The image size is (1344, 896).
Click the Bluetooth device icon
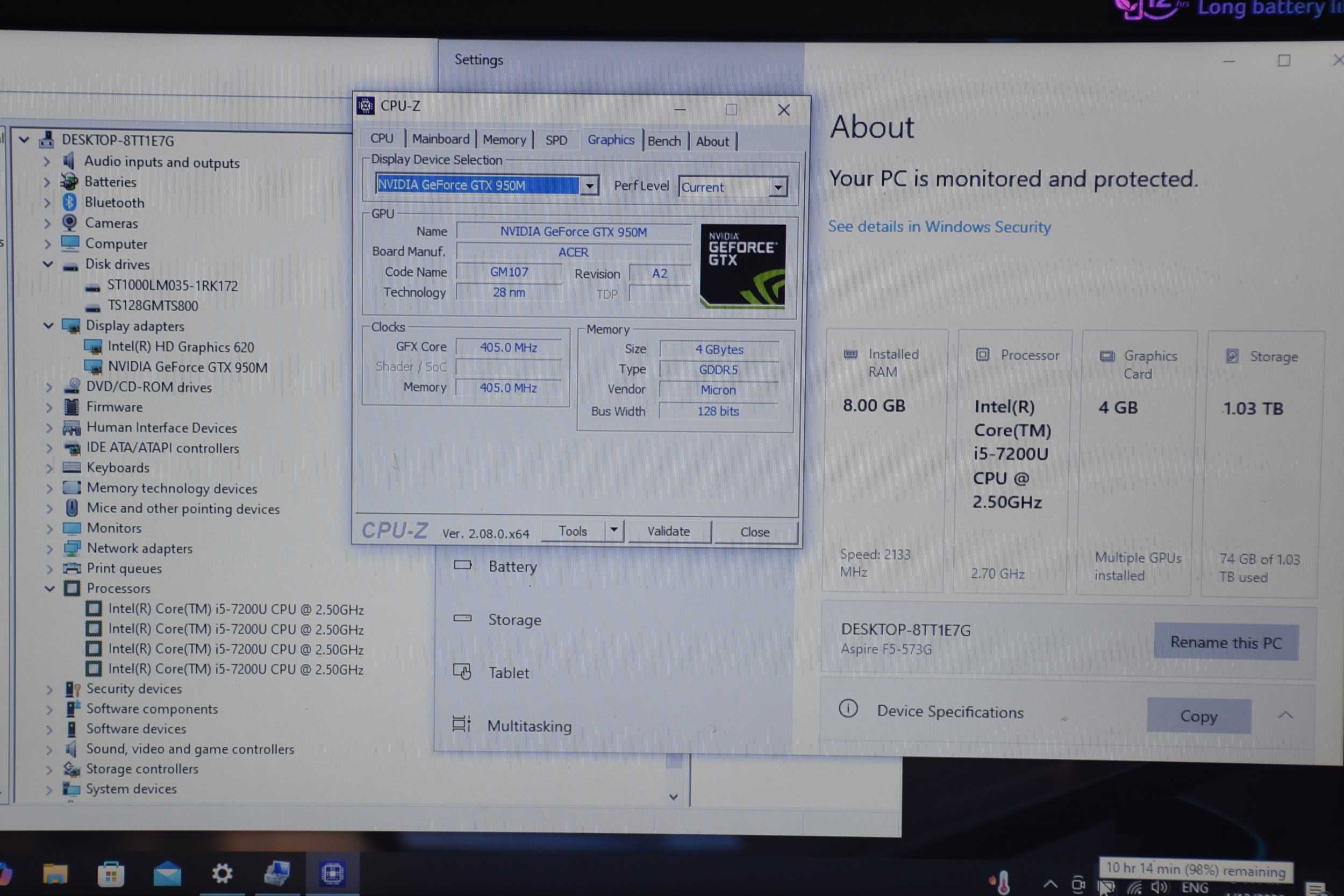point(70,202)
